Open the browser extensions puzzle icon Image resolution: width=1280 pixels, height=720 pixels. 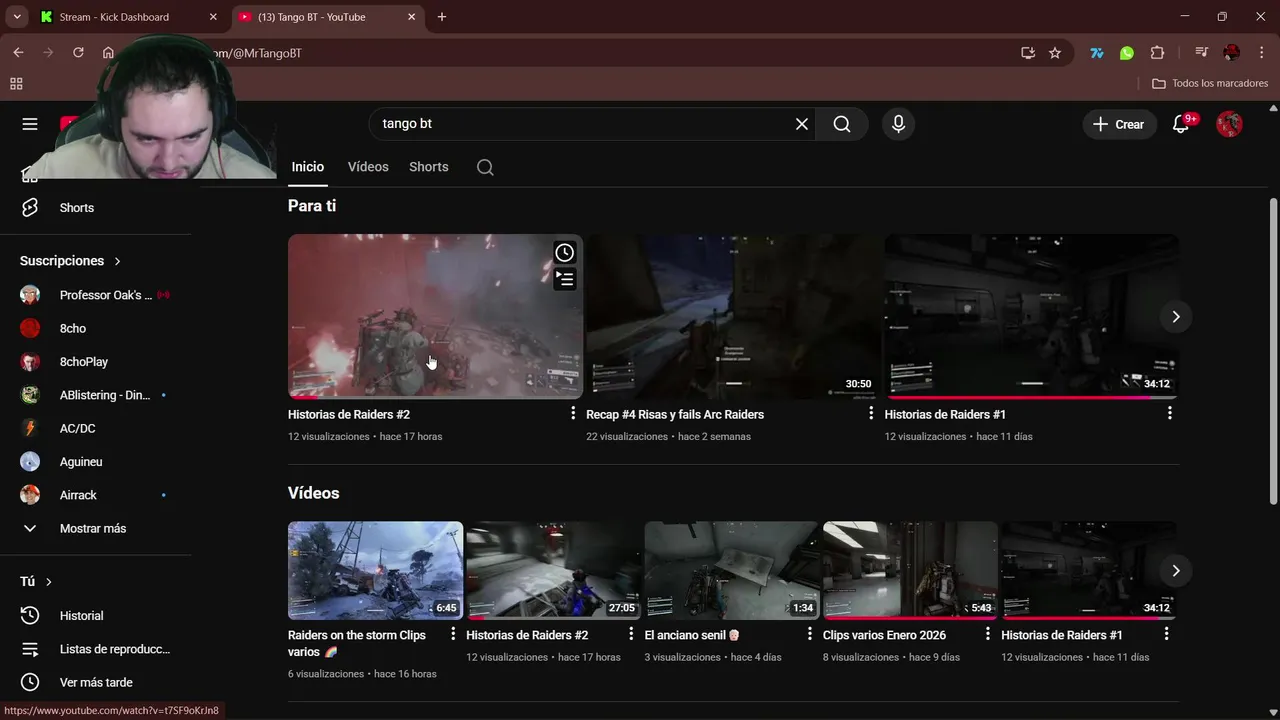(x=1157, y=53)
